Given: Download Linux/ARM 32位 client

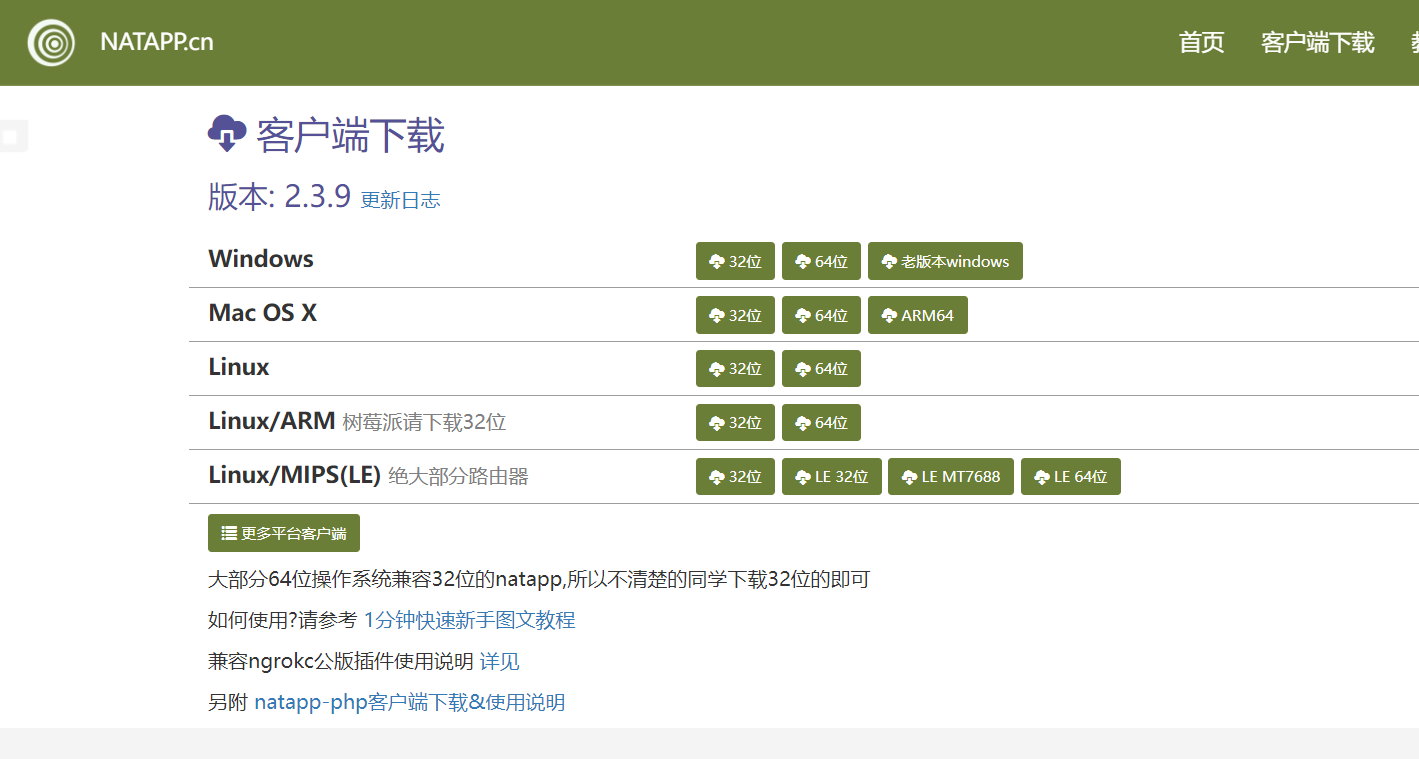Looking at the screenshot, I should pyautogui.click(x=735, y=423).
